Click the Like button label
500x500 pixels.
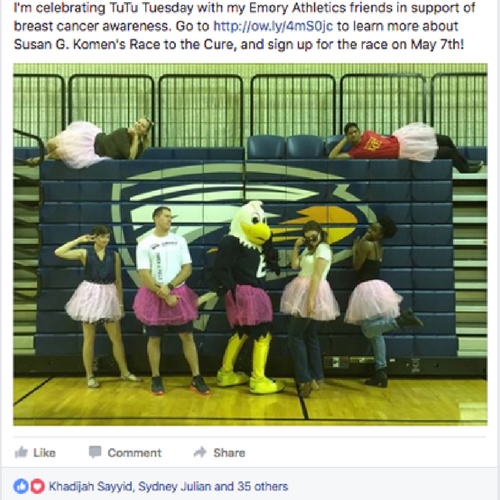click(x=44, y=453)
